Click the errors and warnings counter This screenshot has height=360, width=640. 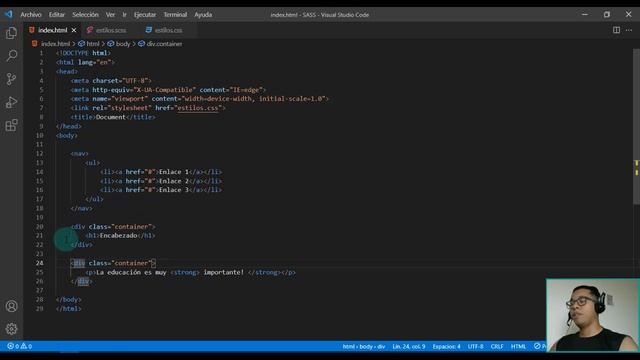tap(19, 346)
